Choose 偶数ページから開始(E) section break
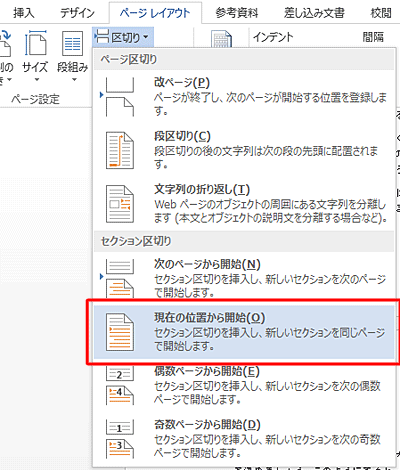The height and width of the screenshot is (470, 400). click(x=244, y=385)
